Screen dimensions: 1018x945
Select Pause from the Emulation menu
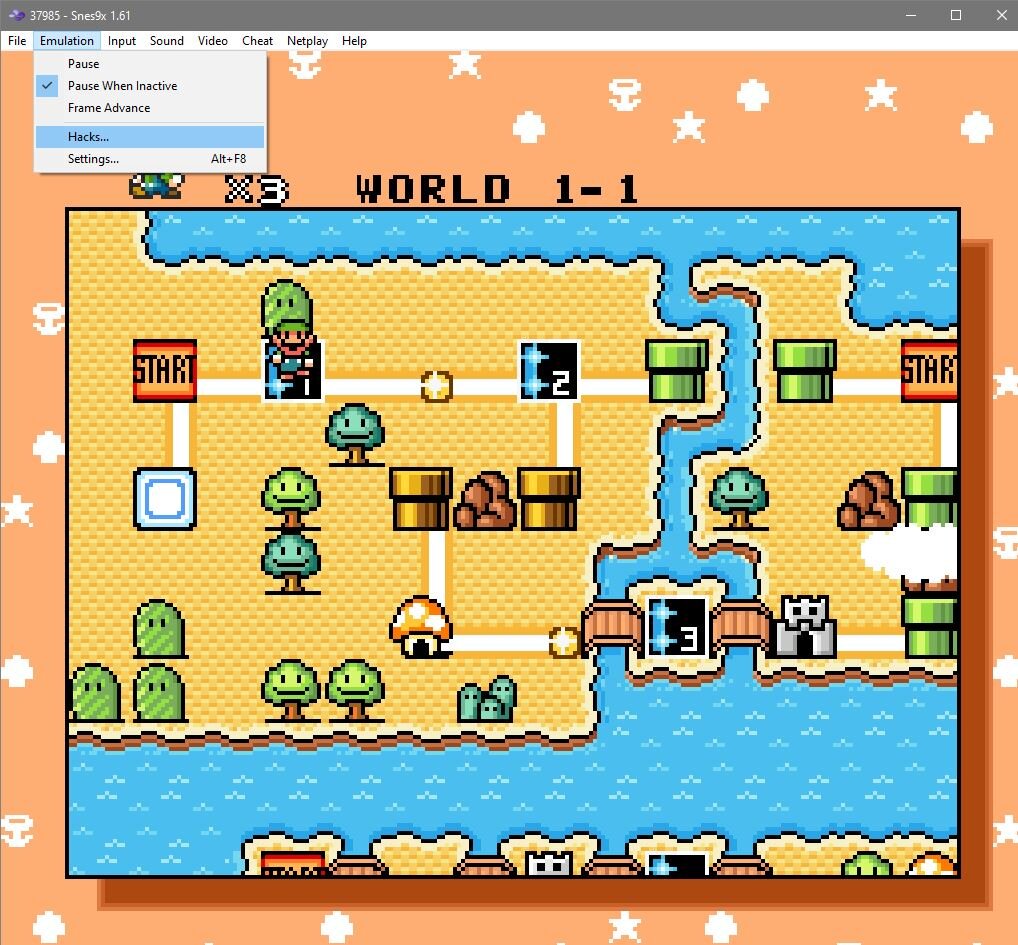[84, 64]
